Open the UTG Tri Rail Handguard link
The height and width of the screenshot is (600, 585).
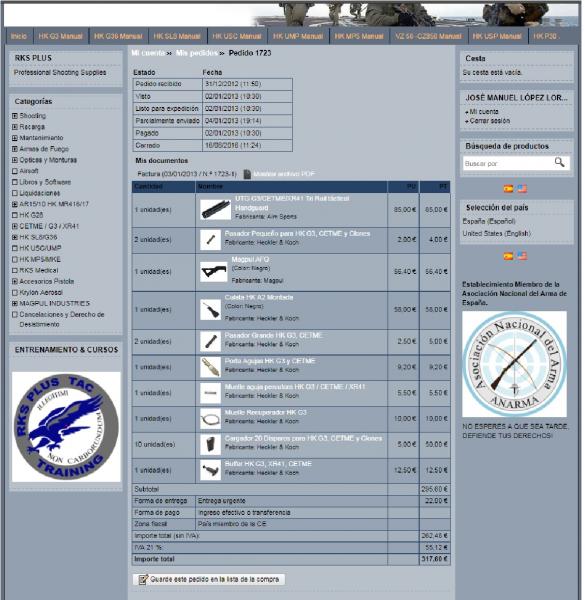coord(292,203)
